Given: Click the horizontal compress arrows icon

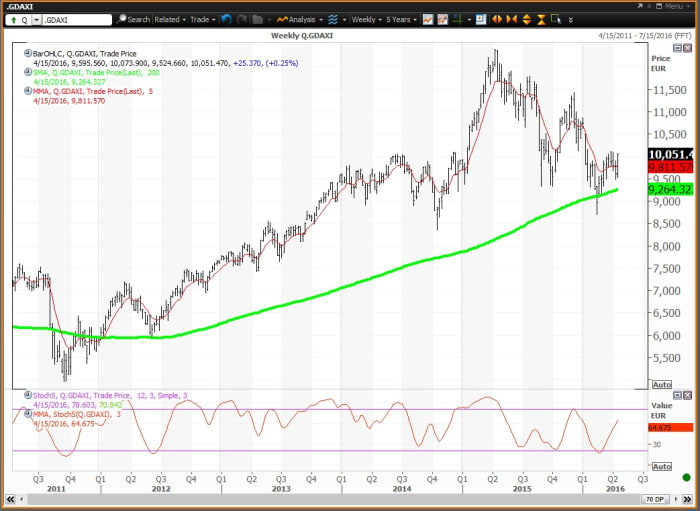Looking at the screenshot, I should (513, 19).
